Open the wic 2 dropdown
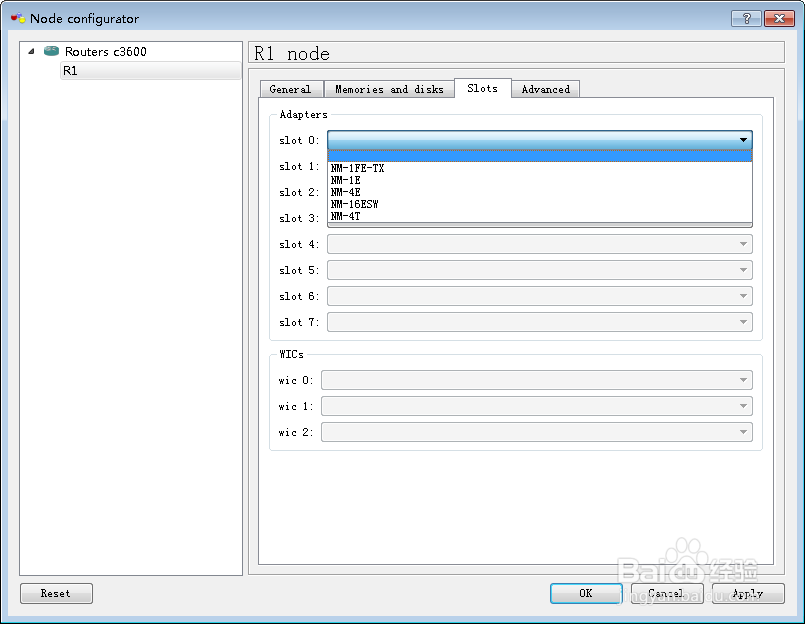The height and width of the screenshot is (624, 805). click(x=537, y=432)
